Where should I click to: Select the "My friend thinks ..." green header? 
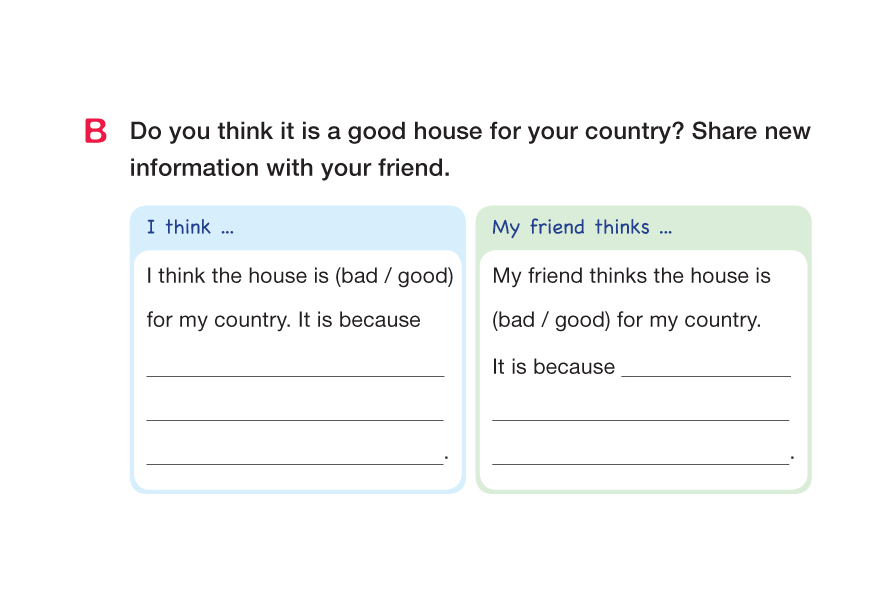(x=581, y=228)
